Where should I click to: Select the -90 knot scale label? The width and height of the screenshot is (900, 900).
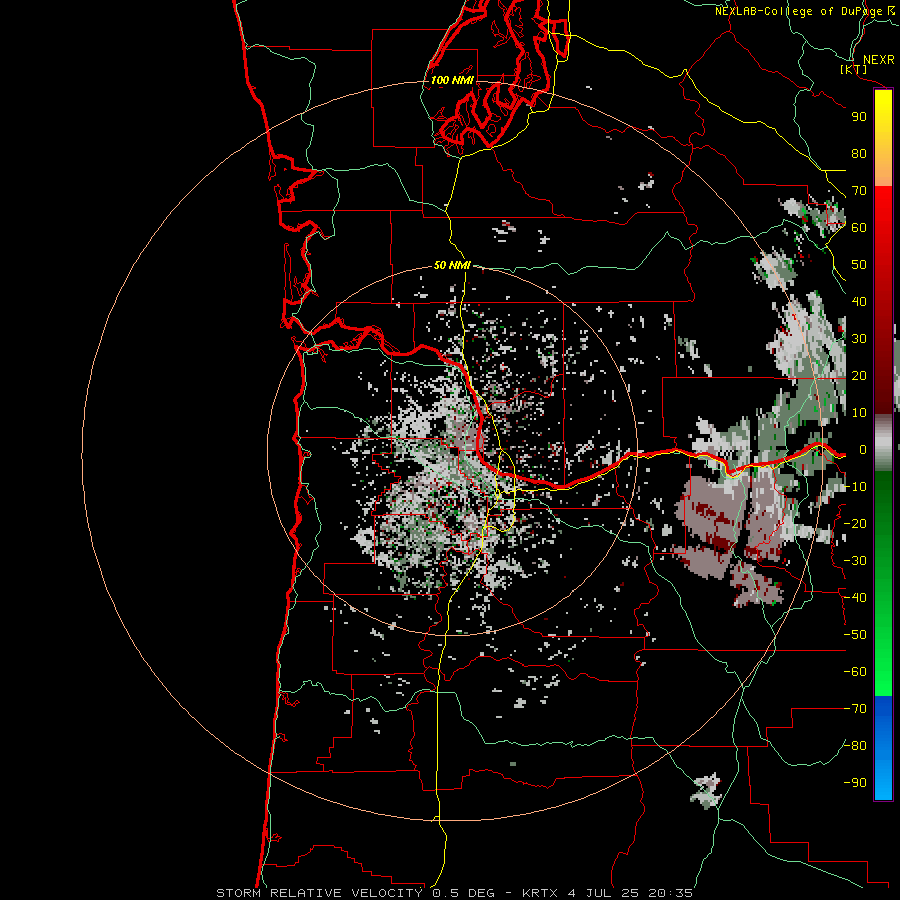pos(855,783)
